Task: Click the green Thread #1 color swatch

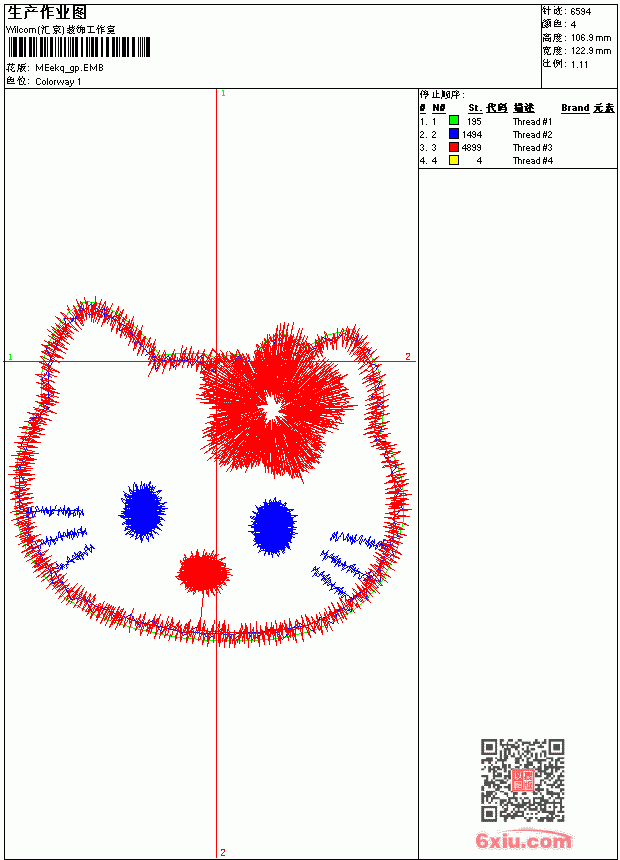Action: [454, 121]
